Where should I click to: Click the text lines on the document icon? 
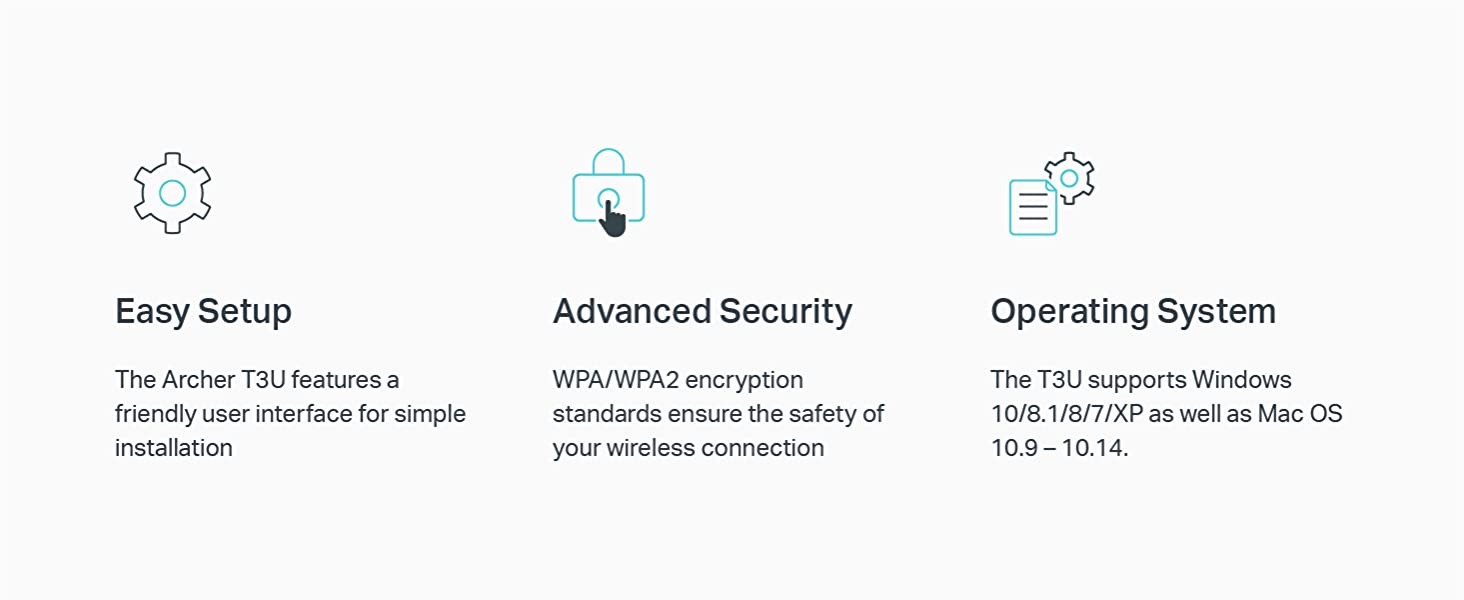point(1033,208)
